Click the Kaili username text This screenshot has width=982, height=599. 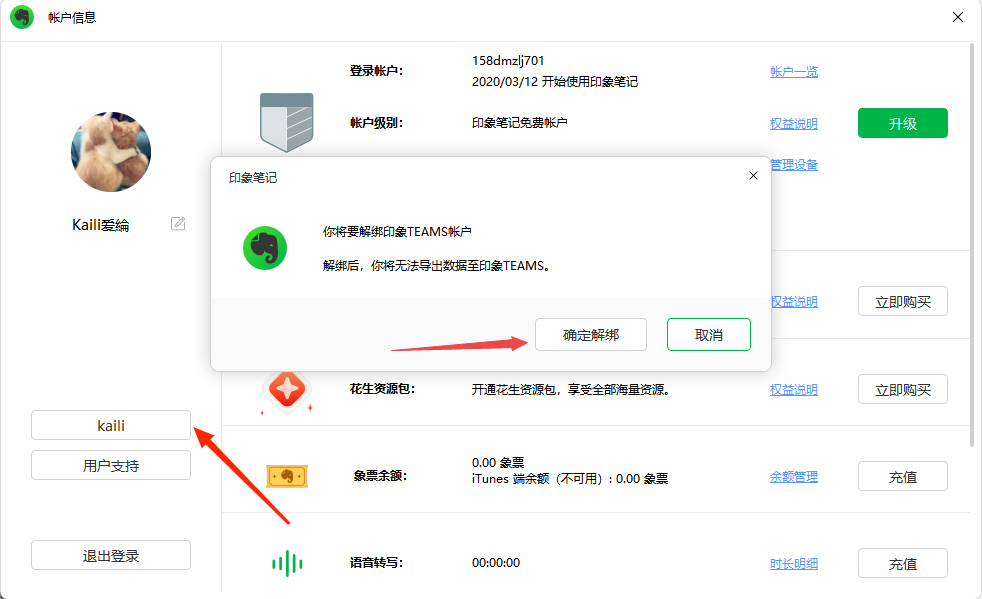click(101, 225)
